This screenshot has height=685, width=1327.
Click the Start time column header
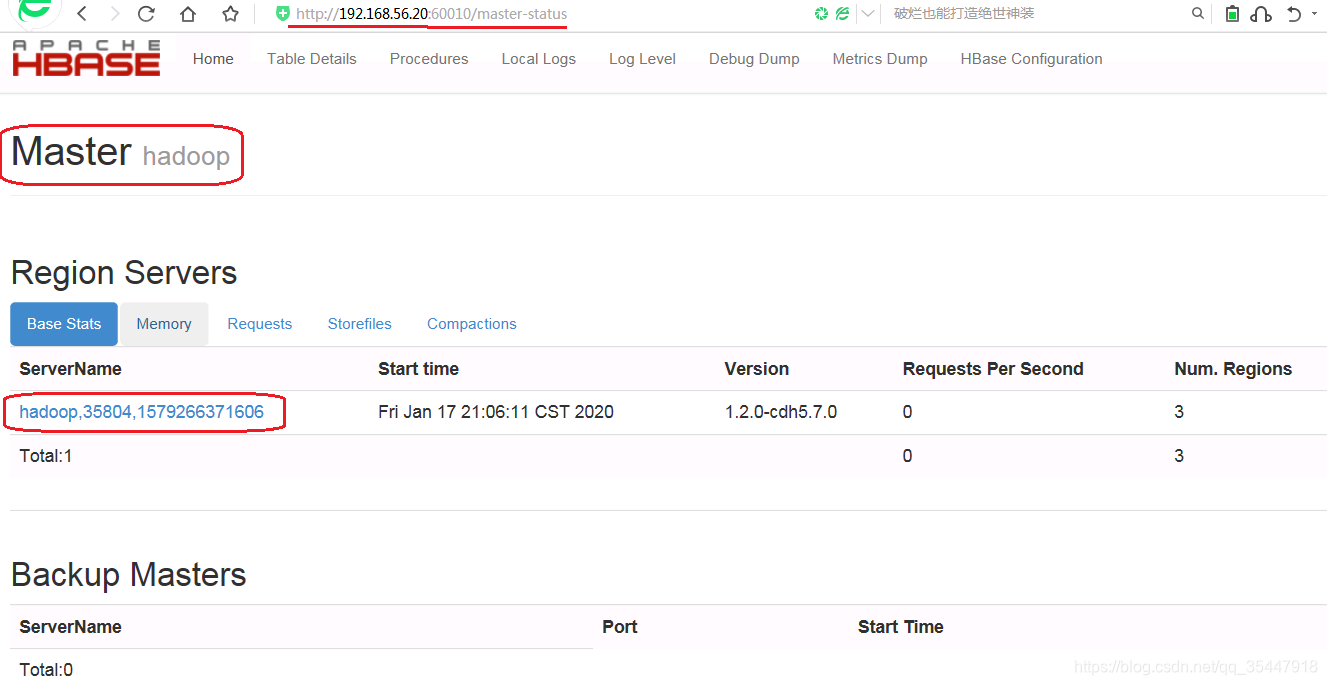point(418,369)
